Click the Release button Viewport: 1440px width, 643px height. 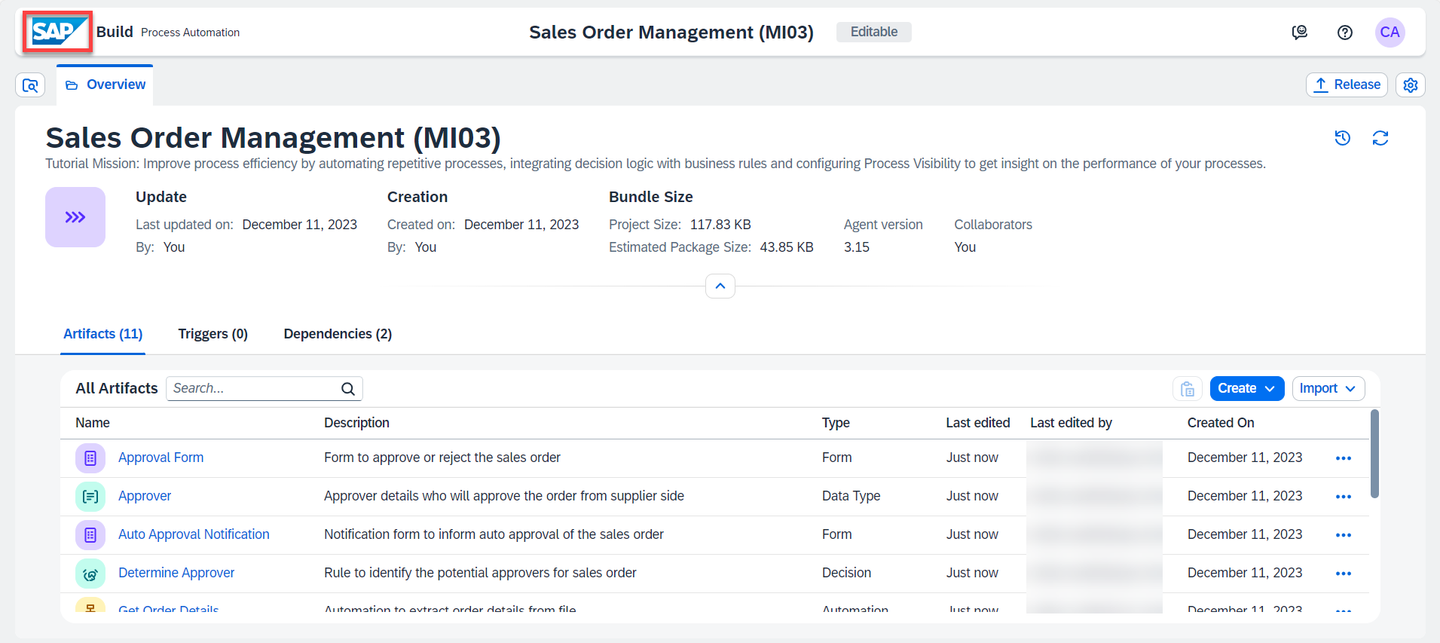coord(1347,85)
